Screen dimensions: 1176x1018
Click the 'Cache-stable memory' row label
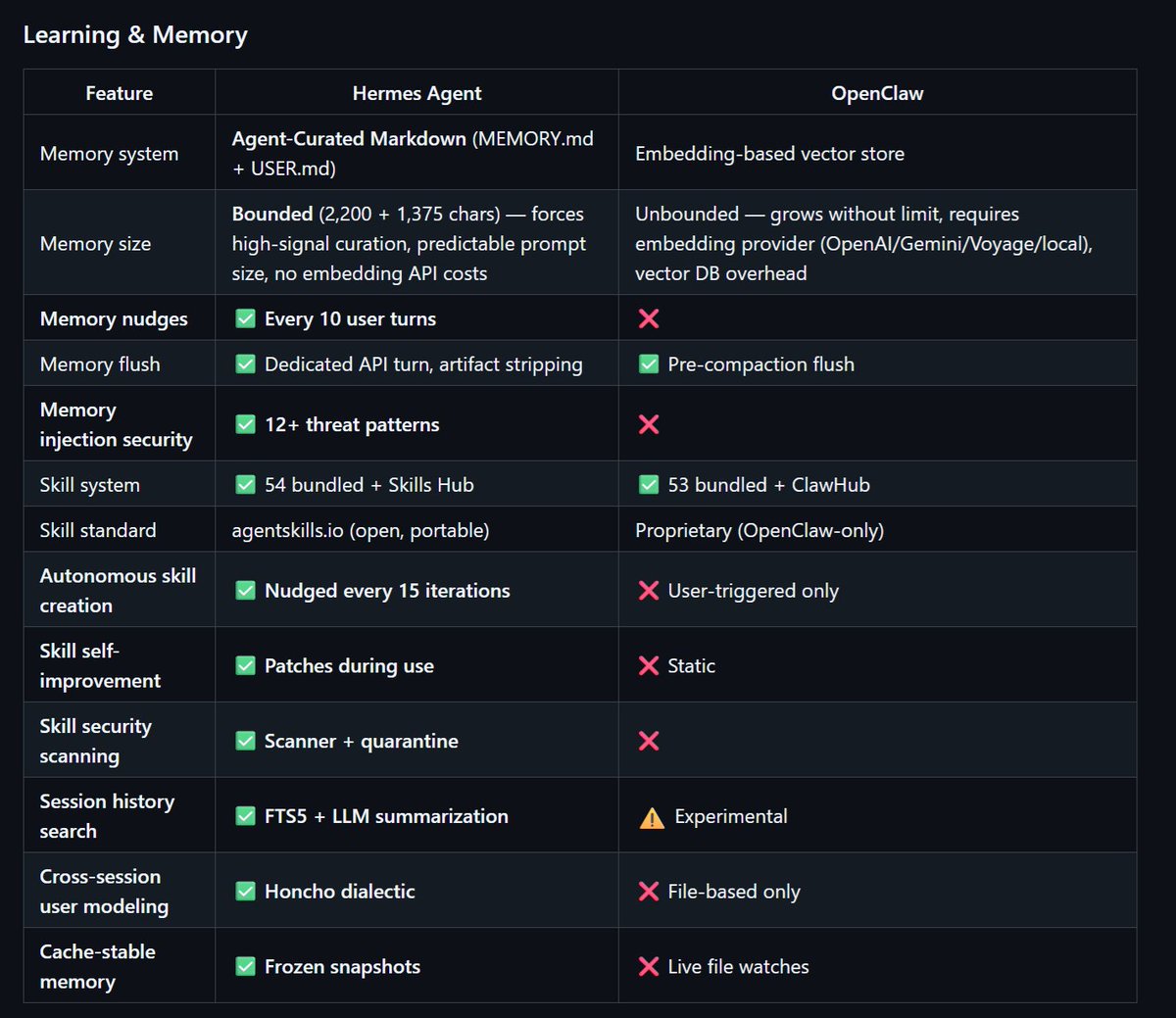(97, 967)
